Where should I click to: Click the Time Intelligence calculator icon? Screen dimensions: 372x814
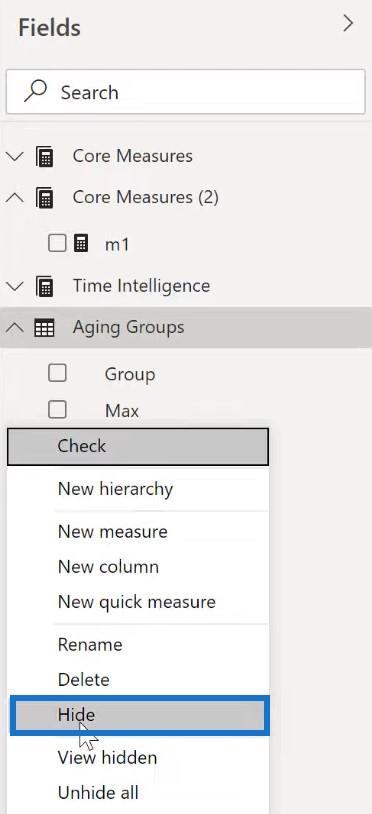click(45, 287)
